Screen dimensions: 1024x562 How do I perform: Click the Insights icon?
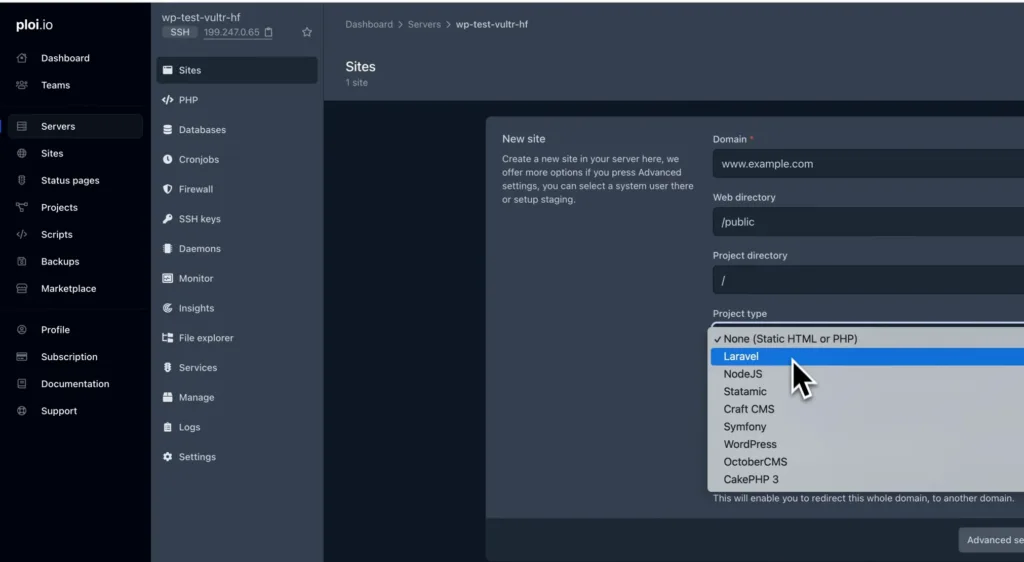coord(167,308)
